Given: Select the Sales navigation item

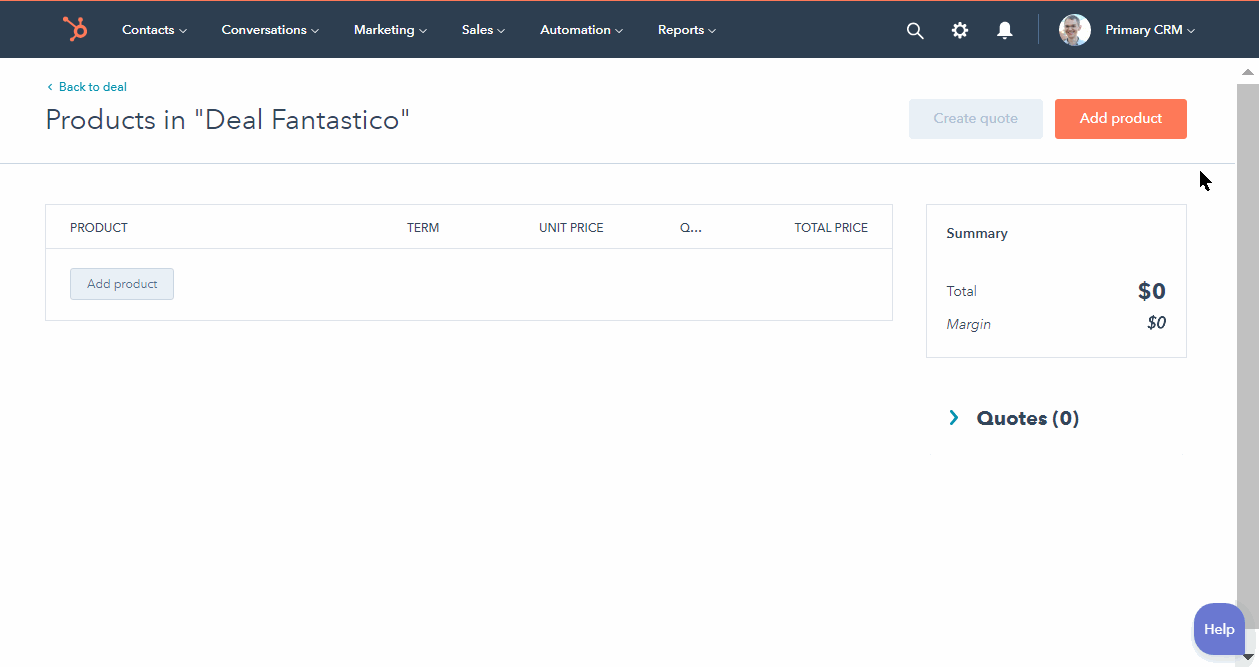Looking at the screenshot, I should [482, 30].
